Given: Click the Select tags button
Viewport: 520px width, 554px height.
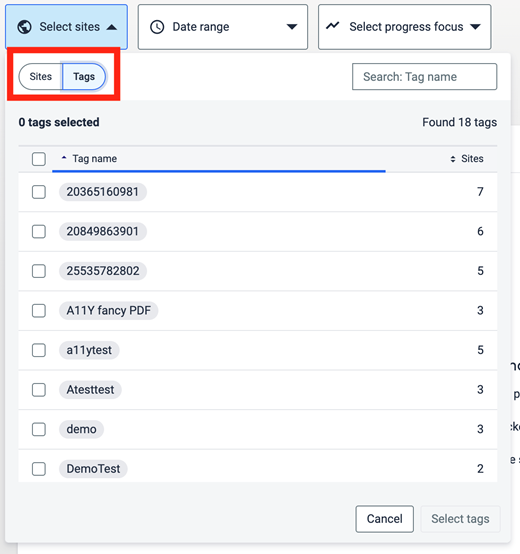Looking at the screenshot, I should point(460,519).
